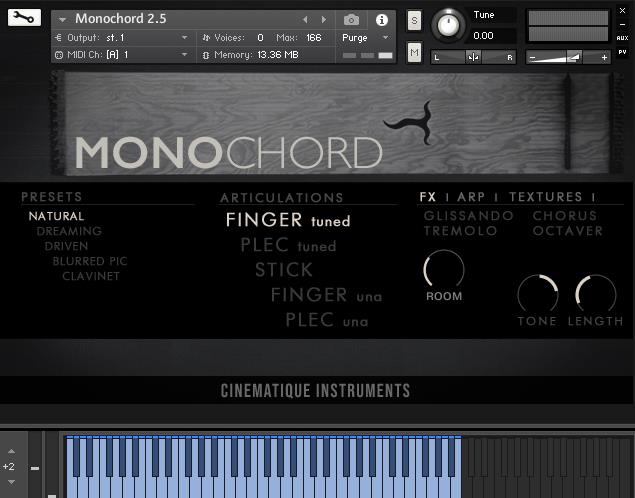Minimize the instrument view with the minus button
The image size is (635, 498).
622,24
